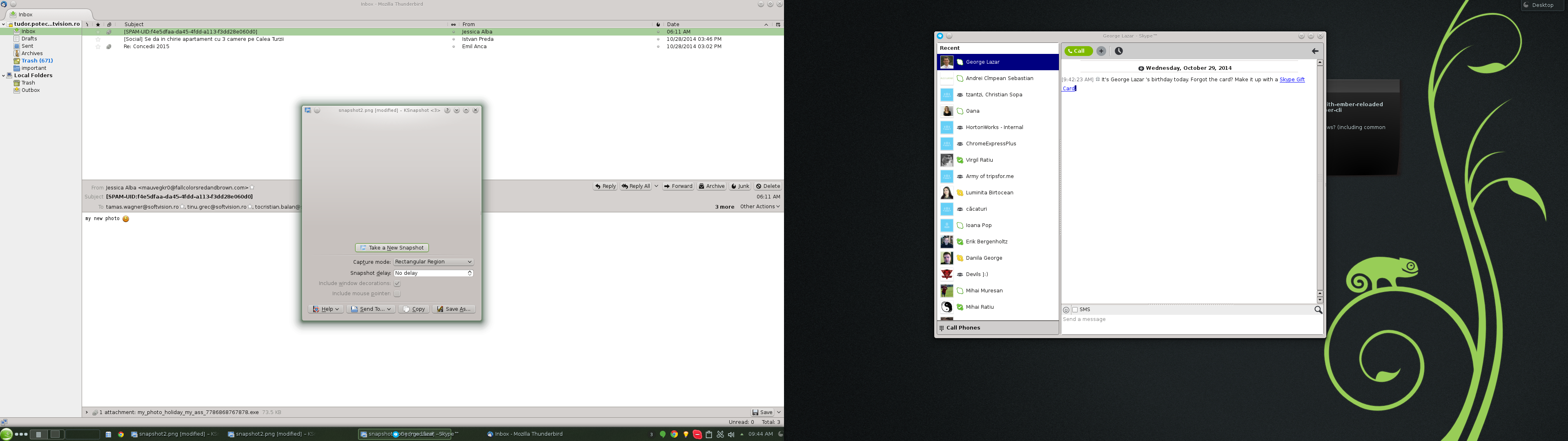Open column picker icon in message list header
Screen dimensions: 1568x441
tap(777, 24)
